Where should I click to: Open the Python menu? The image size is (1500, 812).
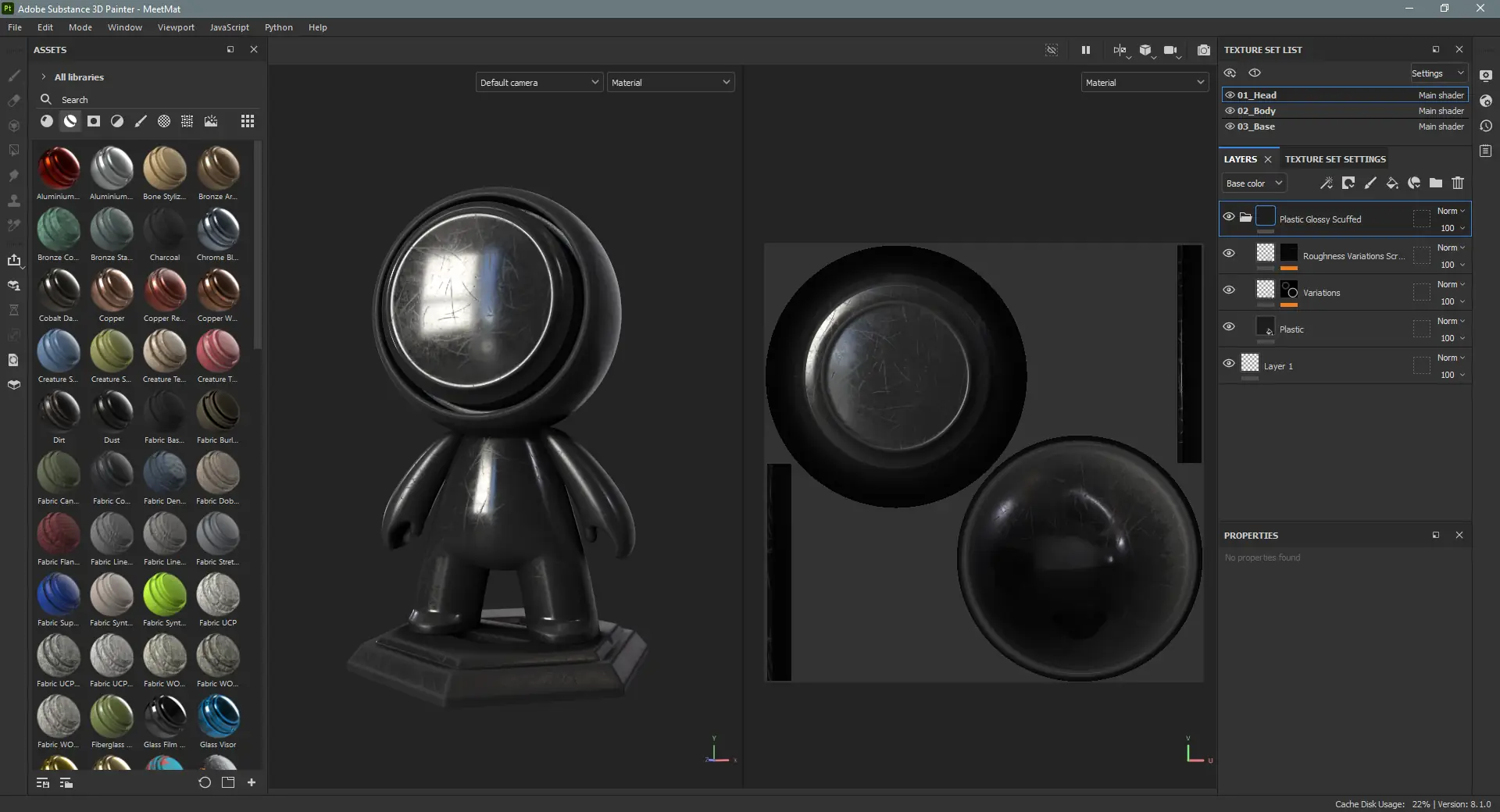(x=279, y=27)
